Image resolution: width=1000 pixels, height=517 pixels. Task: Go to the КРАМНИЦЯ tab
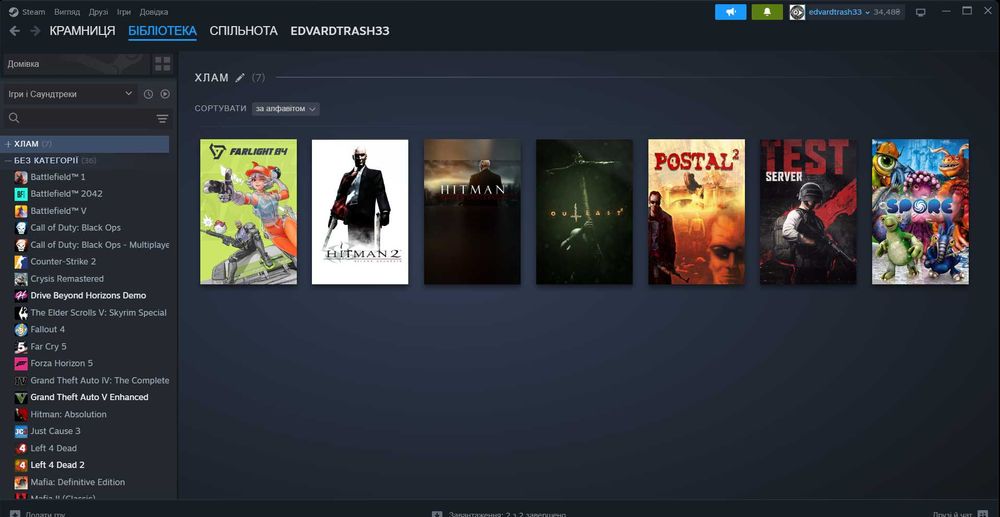click(x=82, y=31)
